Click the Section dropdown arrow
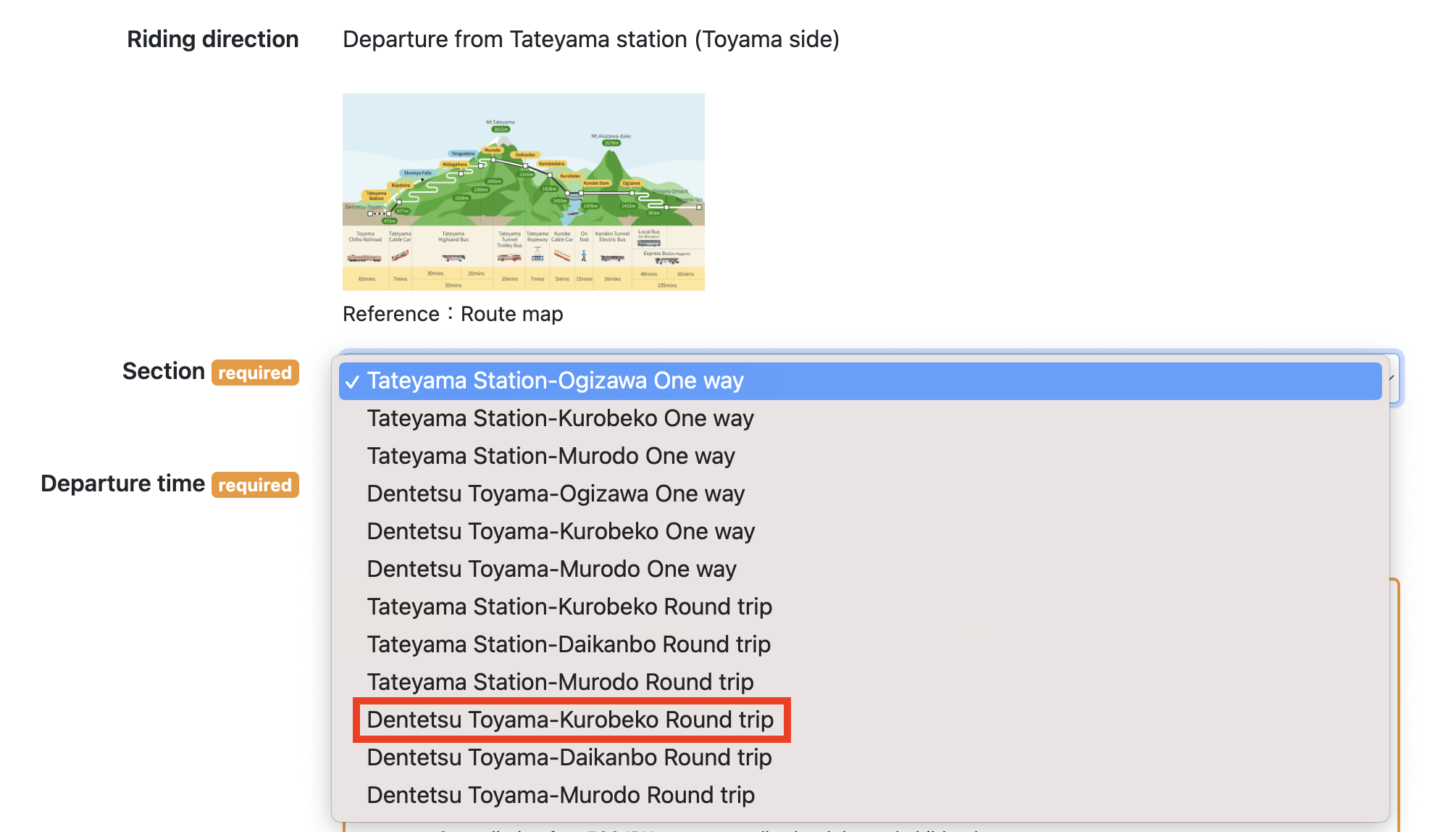Screen dimensions: 1456x832 pyautogui.click(x=1392, y=378)
